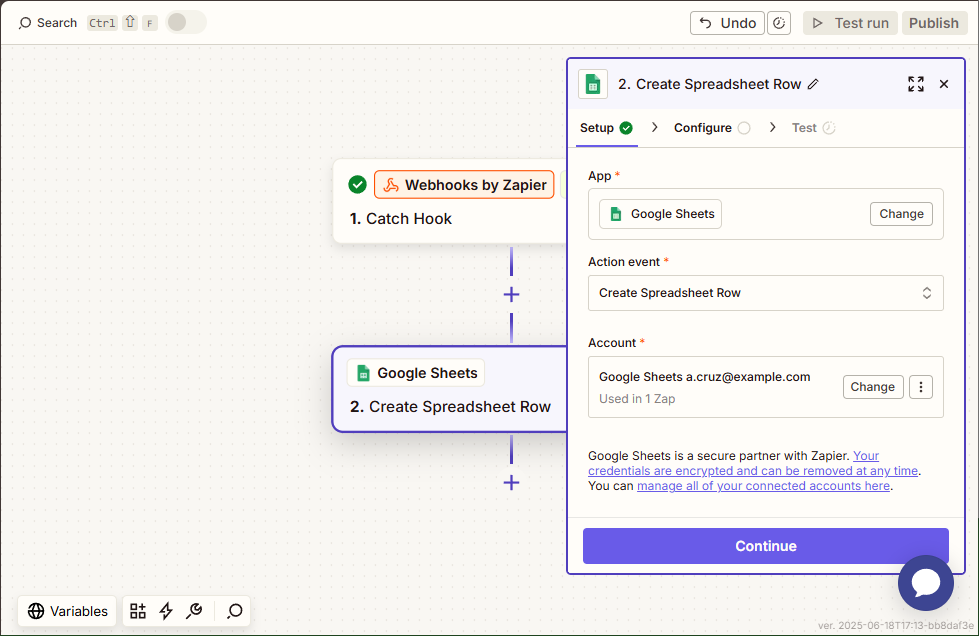Open the Variables panel

67,611
